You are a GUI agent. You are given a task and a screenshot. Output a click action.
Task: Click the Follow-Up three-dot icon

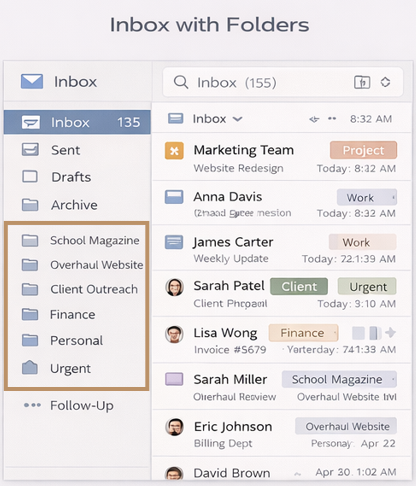32,405
